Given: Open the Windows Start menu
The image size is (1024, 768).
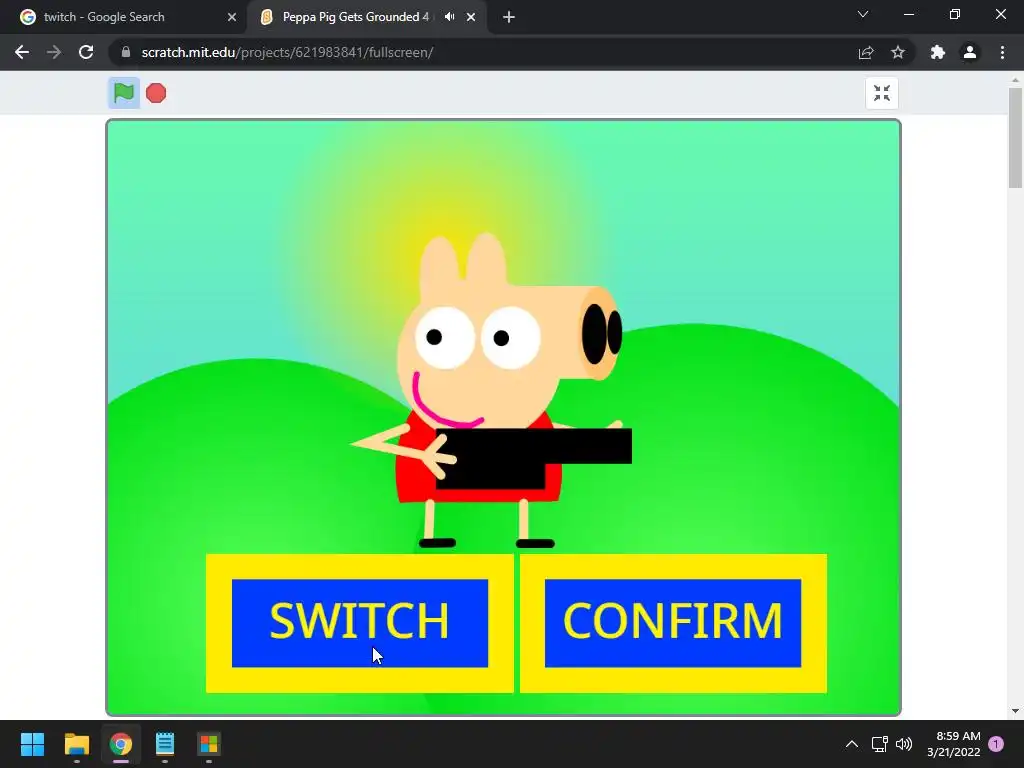Looking at the screenshot, I should tap(32, 744).
